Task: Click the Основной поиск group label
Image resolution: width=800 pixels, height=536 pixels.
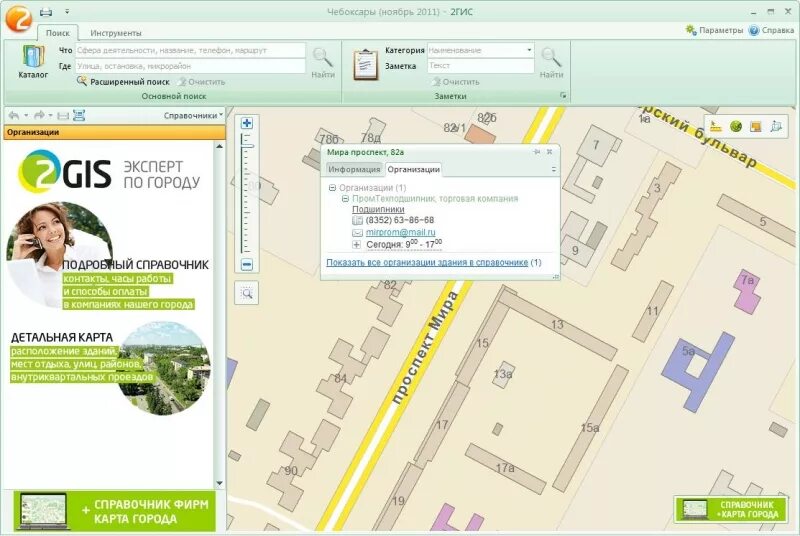Action: click(173, 96)
